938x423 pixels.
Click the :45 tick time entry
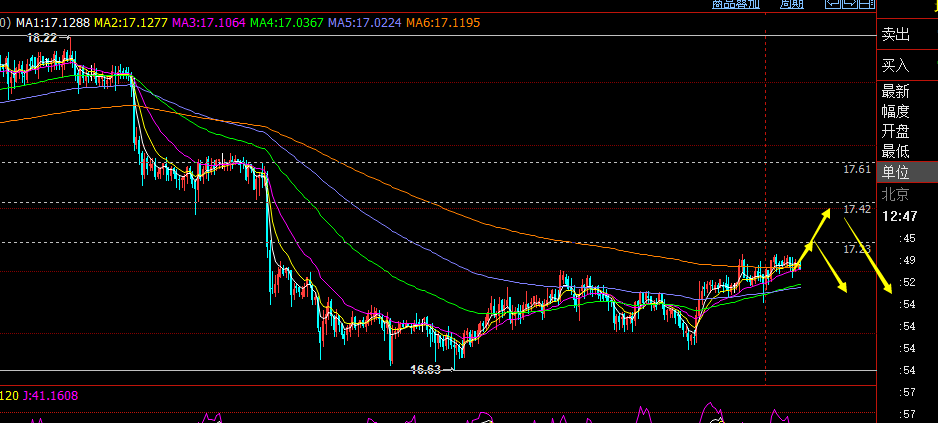(x=907, y=238)
